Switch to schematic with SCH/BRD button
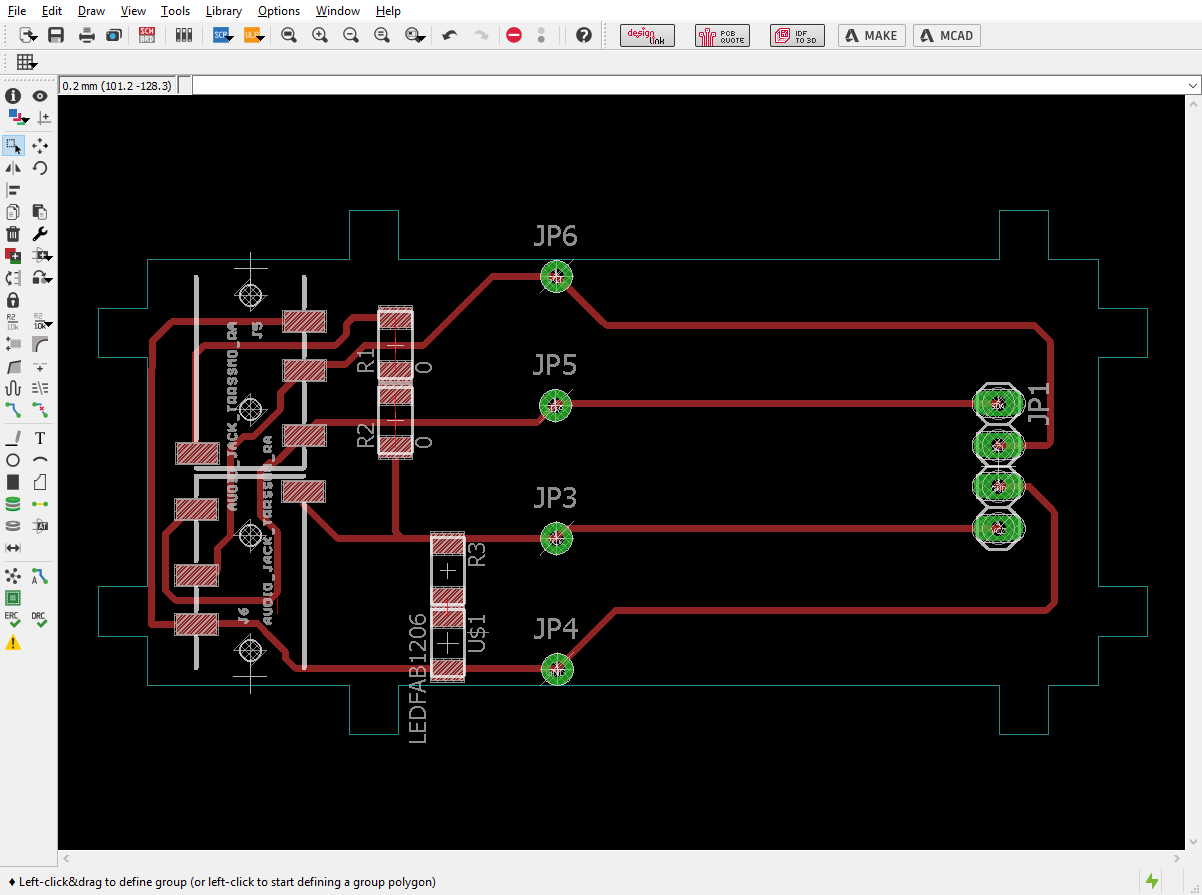 147,35
